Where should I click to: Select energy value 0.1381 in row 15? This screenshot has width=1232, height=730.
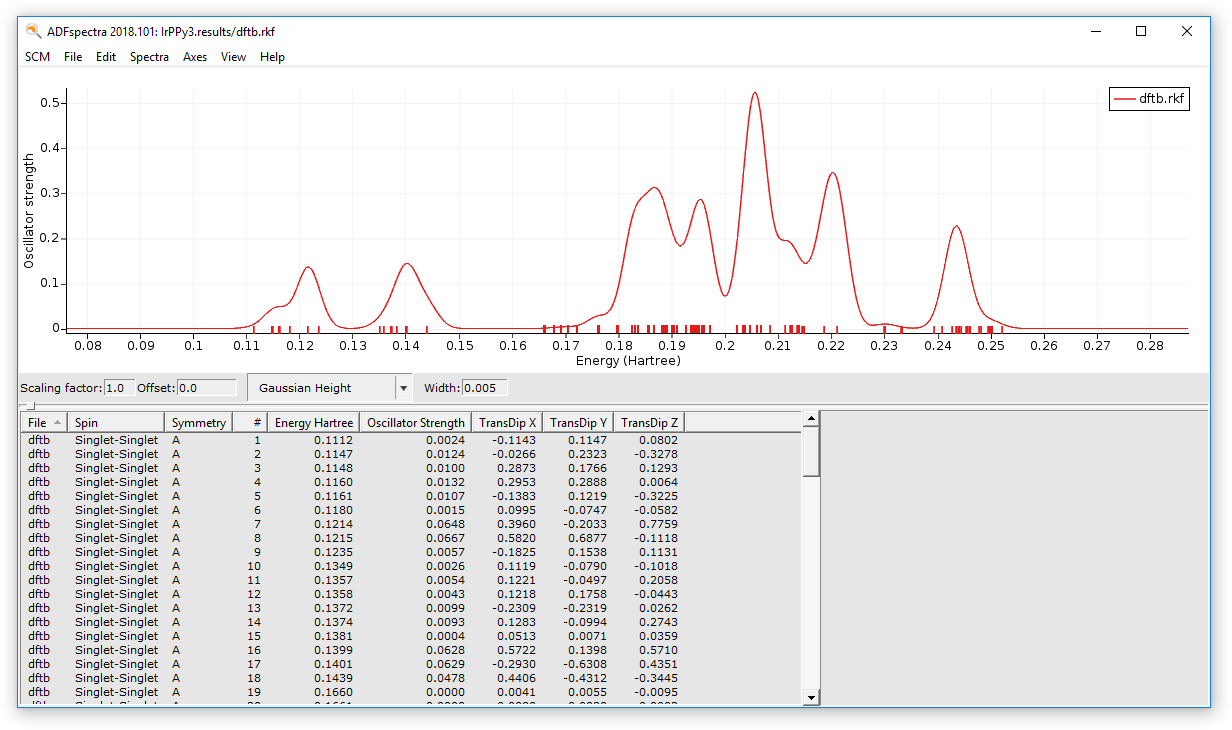(333, 636)
